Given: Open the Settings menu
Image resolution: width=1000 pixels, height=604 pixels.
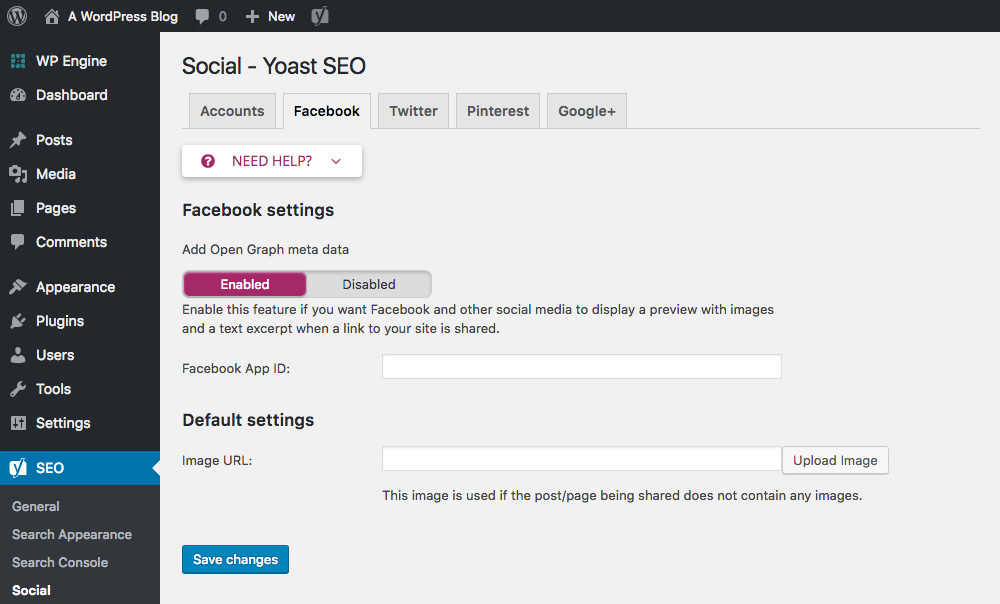Looking at the screenshot, I should [63, 423].
